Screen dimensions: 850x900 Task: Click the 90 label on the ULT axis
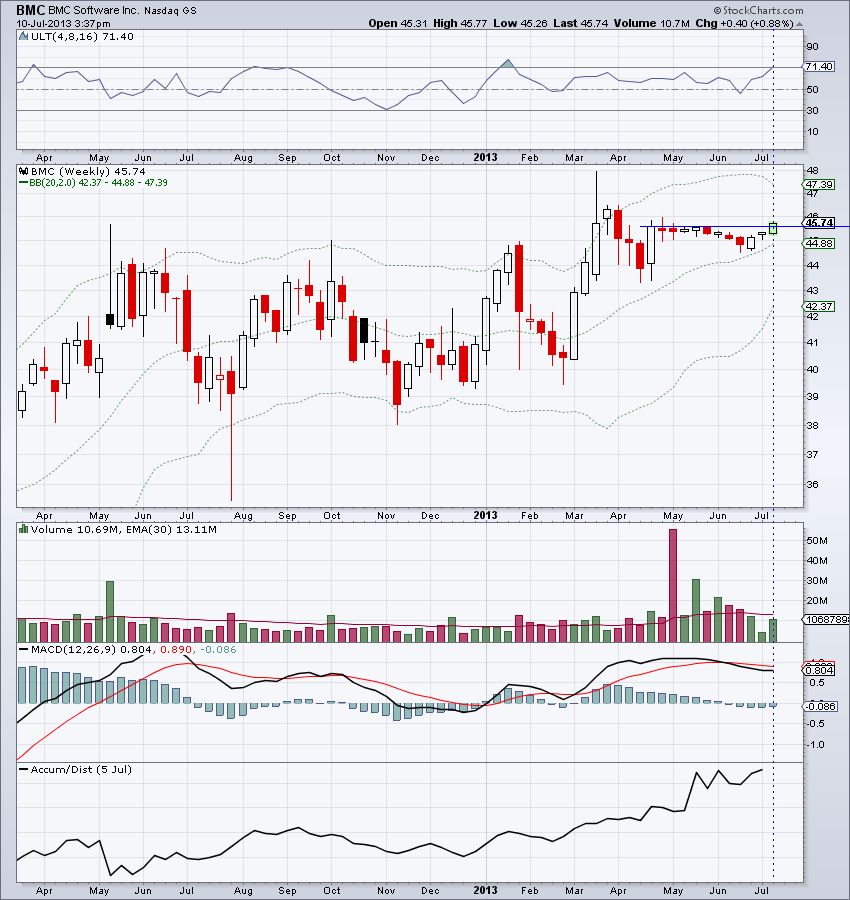pos(812,46)
